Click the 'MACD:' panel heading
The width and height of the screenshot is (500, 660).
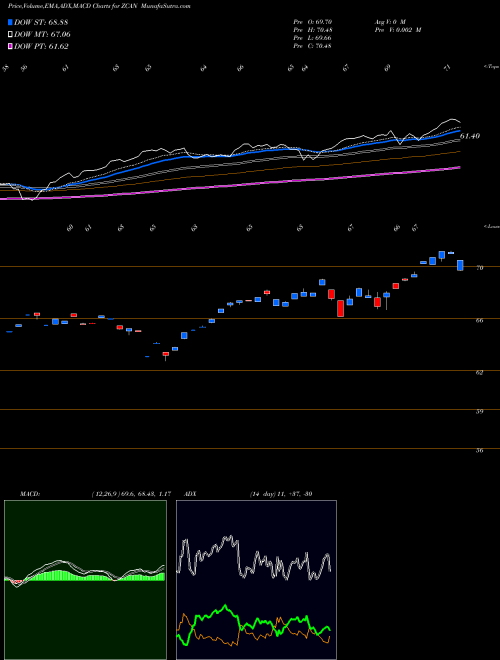(30, 494)
